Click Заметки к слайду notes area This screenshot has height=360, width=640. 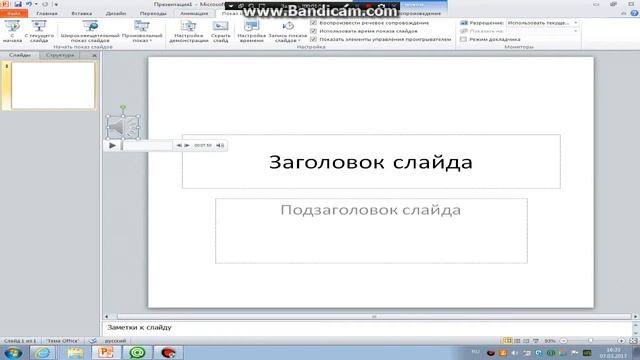click(367, 327)
